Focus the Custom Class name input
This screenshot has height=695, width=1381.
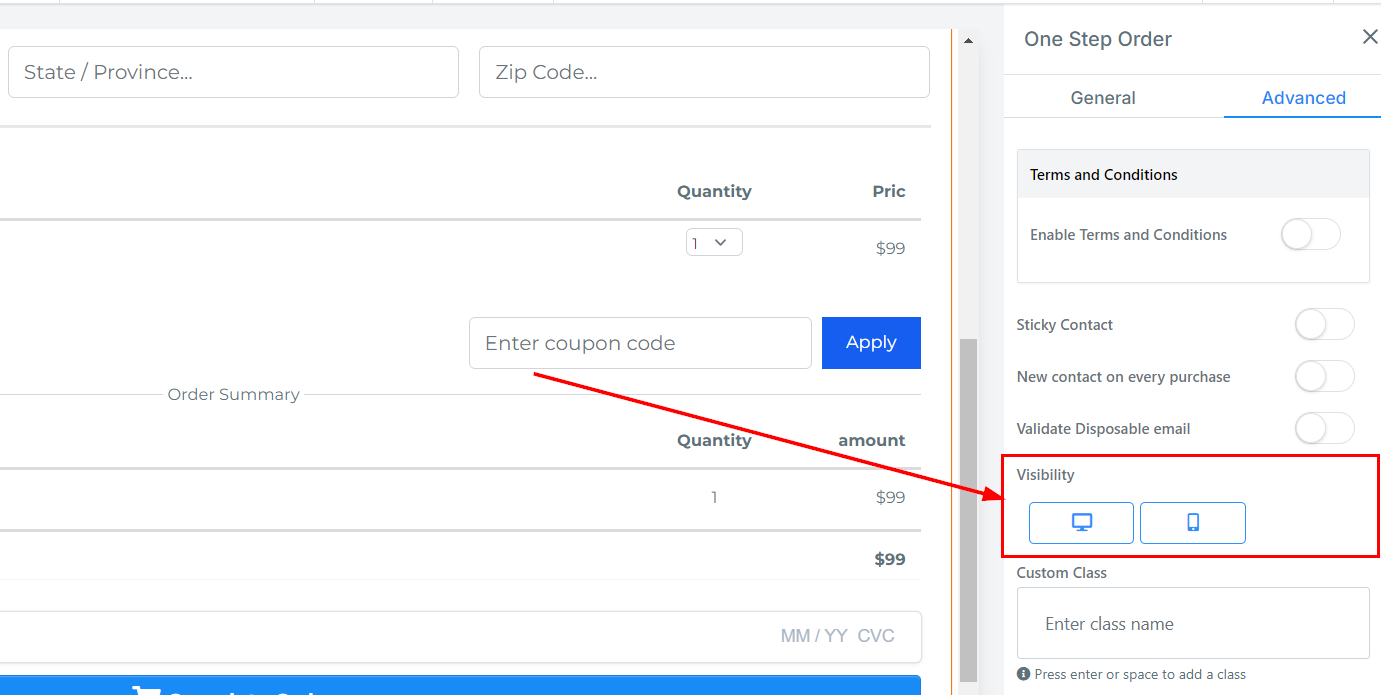tap(1192, 624)
